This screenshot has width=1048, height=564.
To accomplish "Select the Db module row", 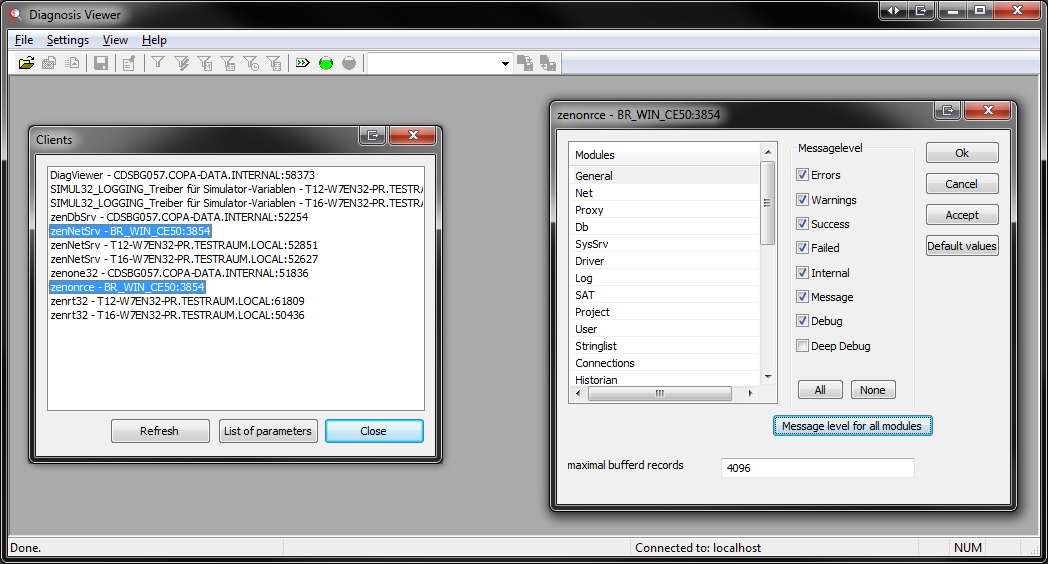I will [x=666, y=227].
